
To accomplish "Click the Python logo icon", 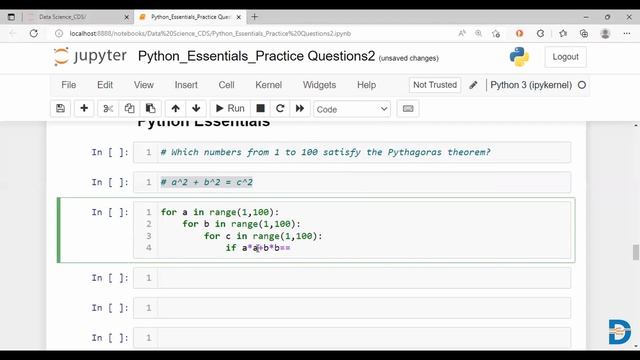I will (519, 57).
